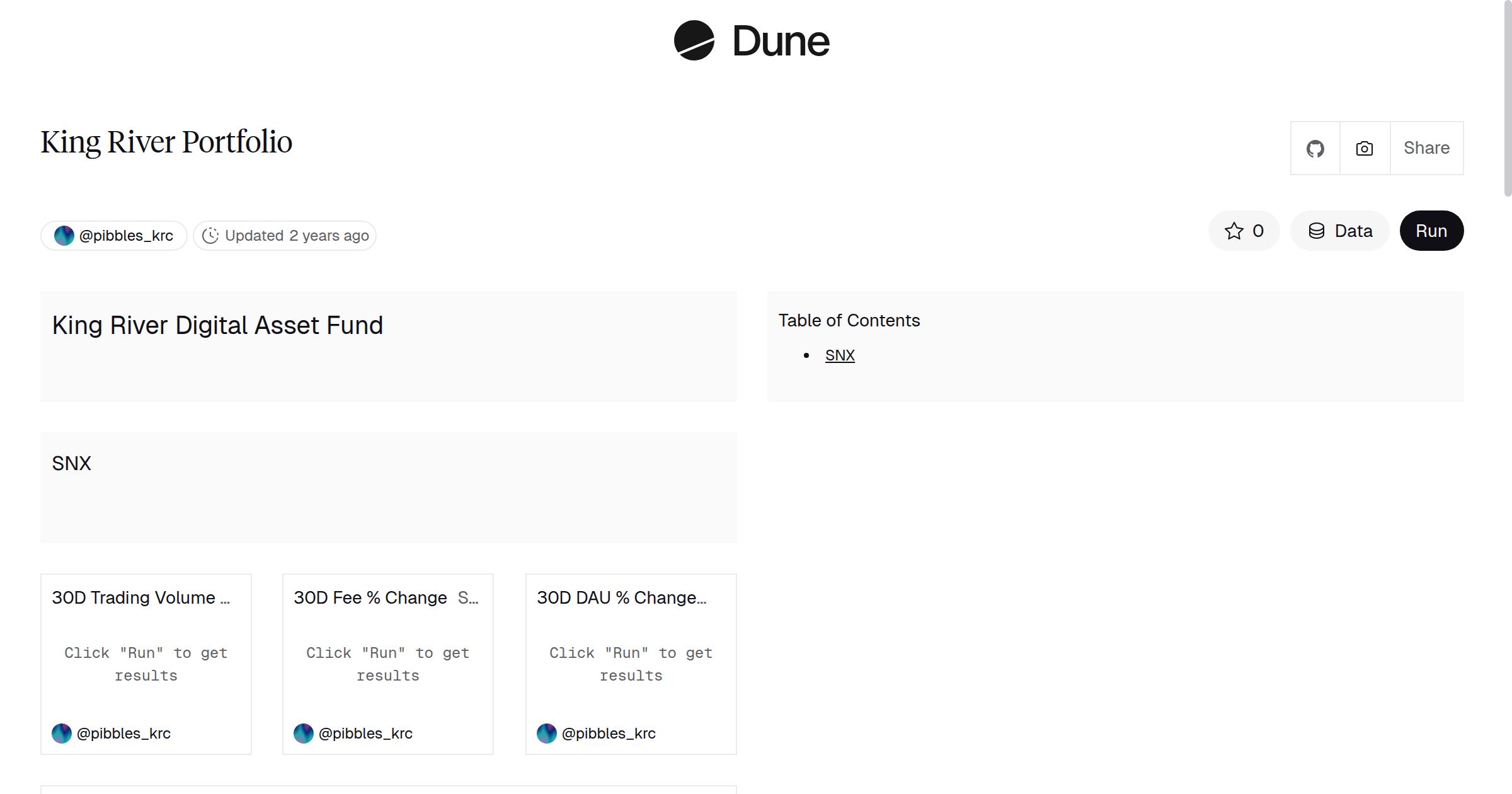
Task: Click the pibbles_krc avatar in header
Action: [x=64, y=236]
